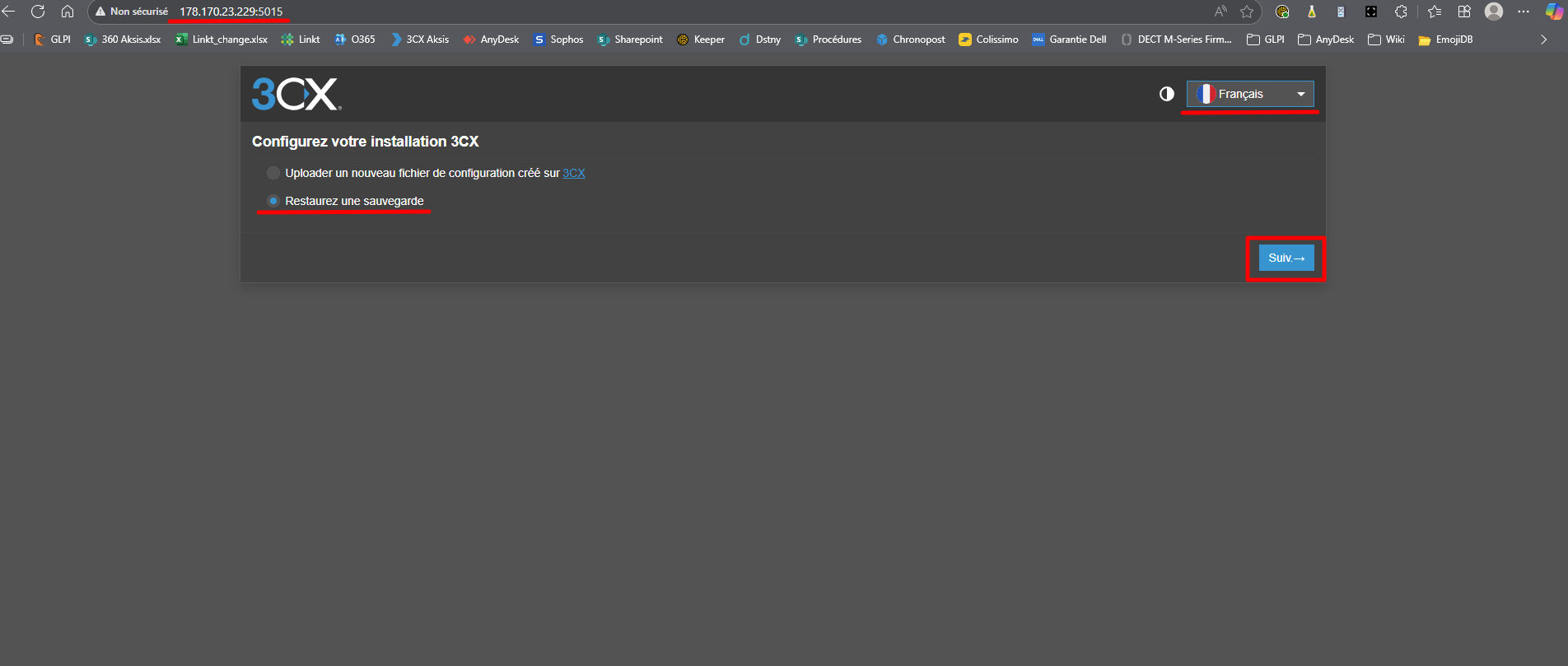The height and width of the screenshot is (666, 1568).
Task: Open the DECT M-Series Firm... bookmark
Action: click(x=1176, y=40)
